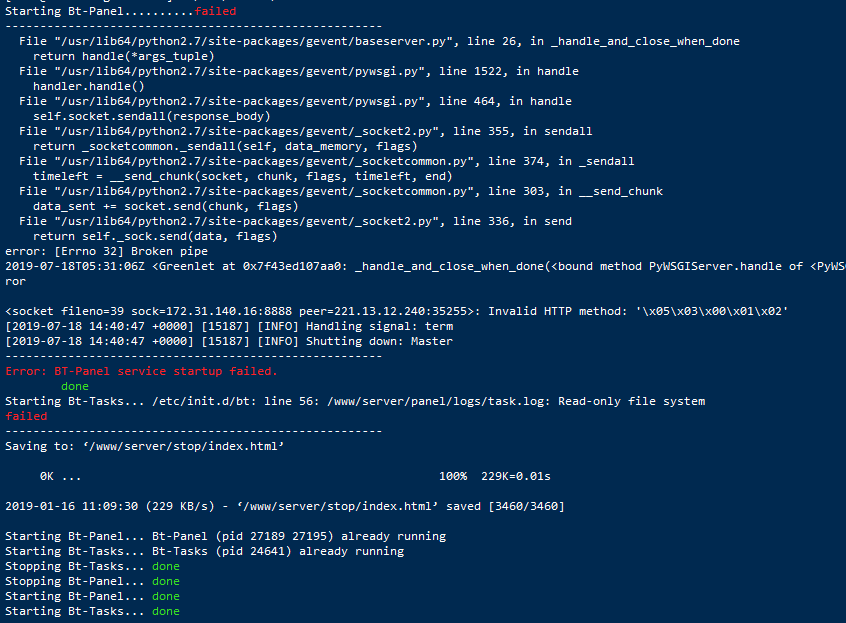Click the "data_sent += socket.send" line
This screenshot has height=623, width=846.
(165, 206)
